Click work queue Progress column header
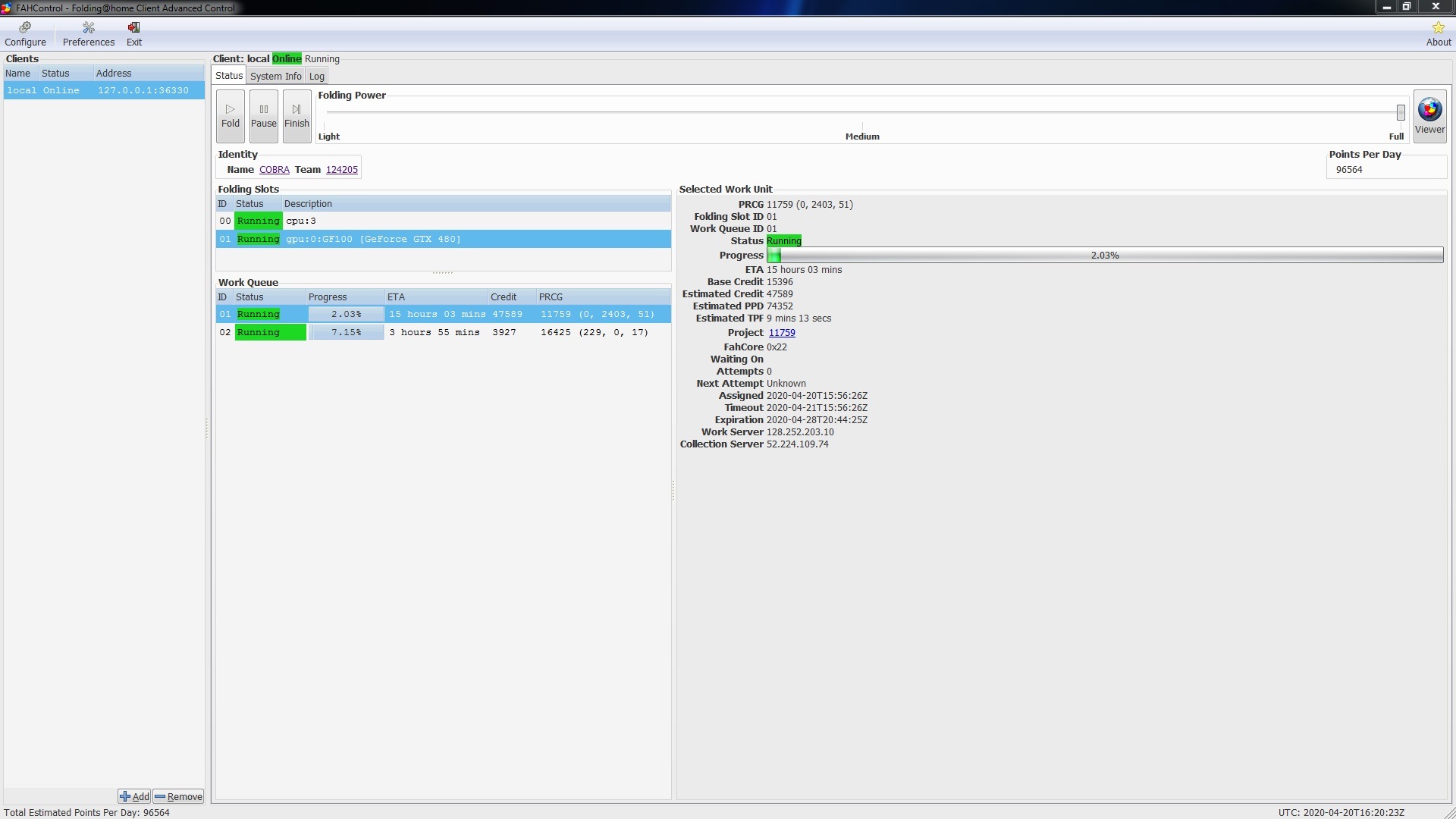The width and height of the screenshot is (1456, 819). [x=345, y=297]
